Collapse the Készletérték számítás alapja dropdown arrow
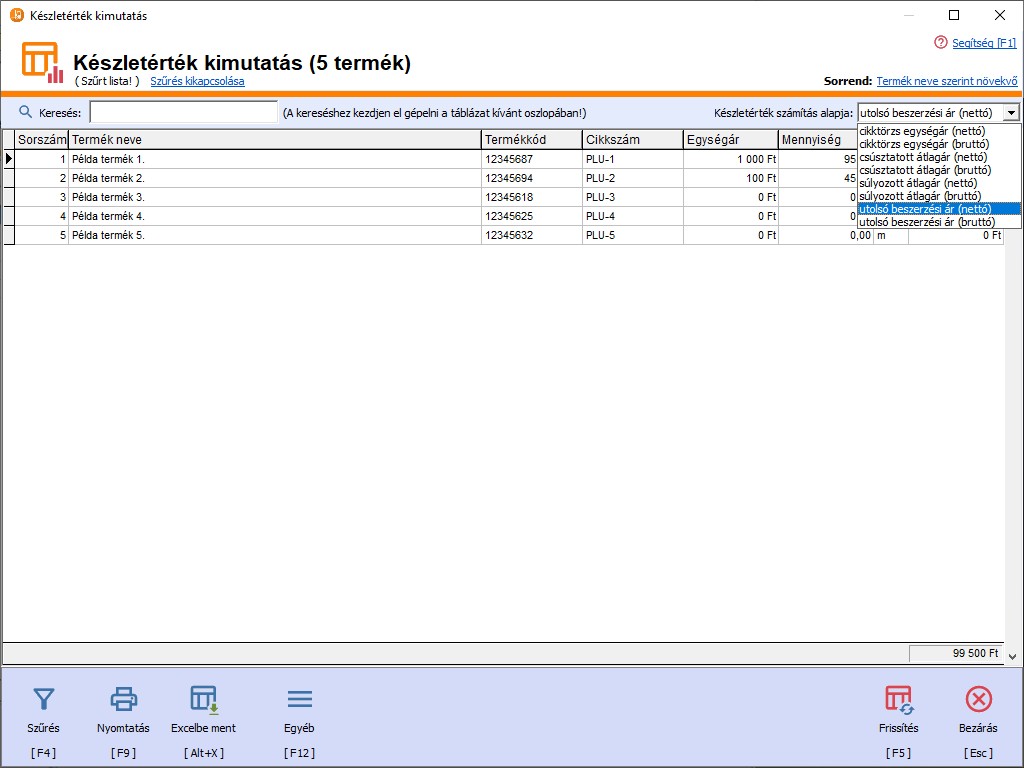The height and width of the screenshot is (768, 1024). point(1011,113)
